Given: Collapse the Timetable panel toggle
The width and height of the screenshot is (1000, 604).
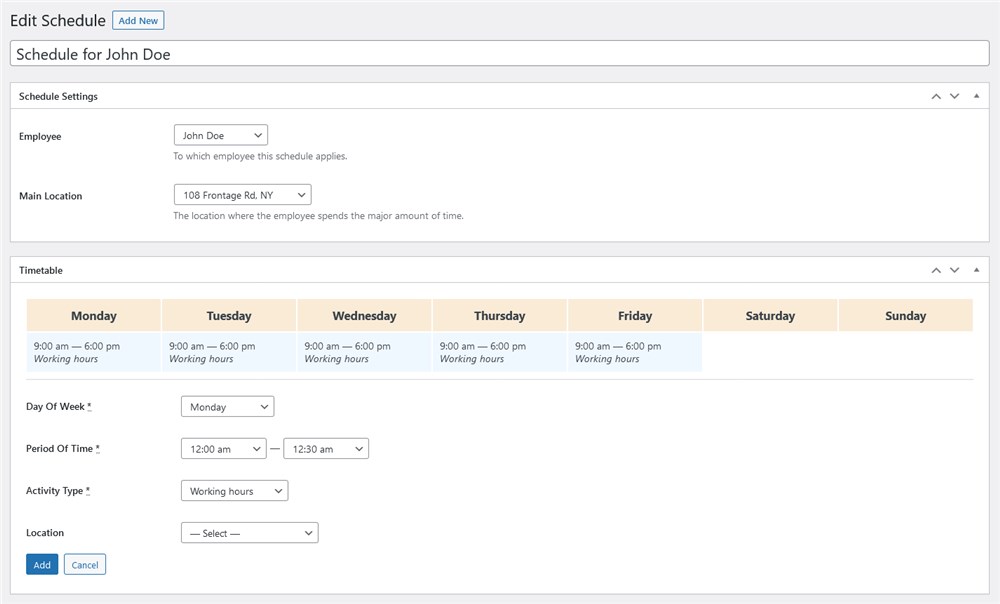Looking at the screenshot, I should click(976, 270).
